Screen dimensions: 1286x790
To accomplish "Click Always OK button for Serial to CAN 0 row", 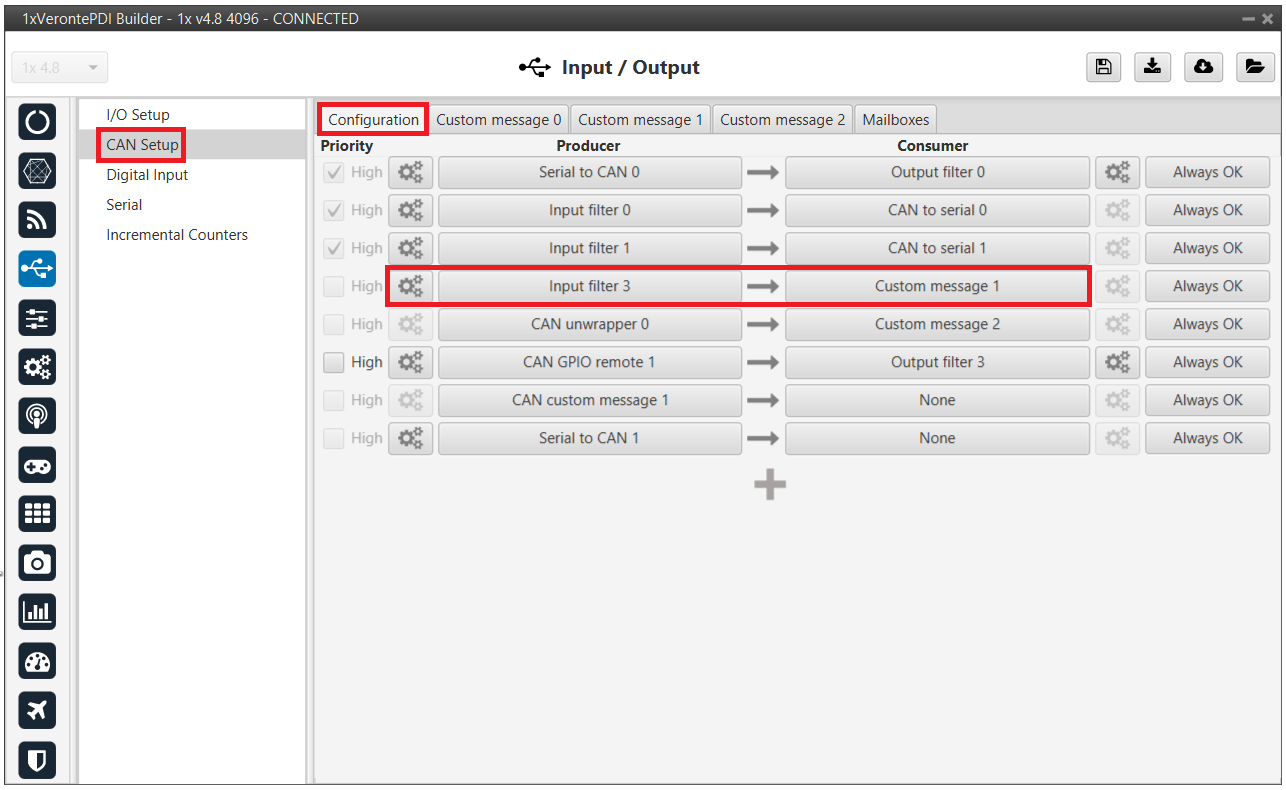I will click(1207, 172).
